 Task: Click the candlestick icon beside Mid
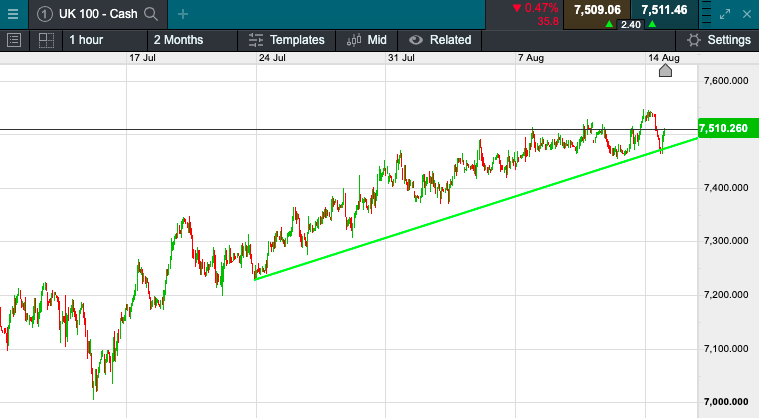[354, 40]
